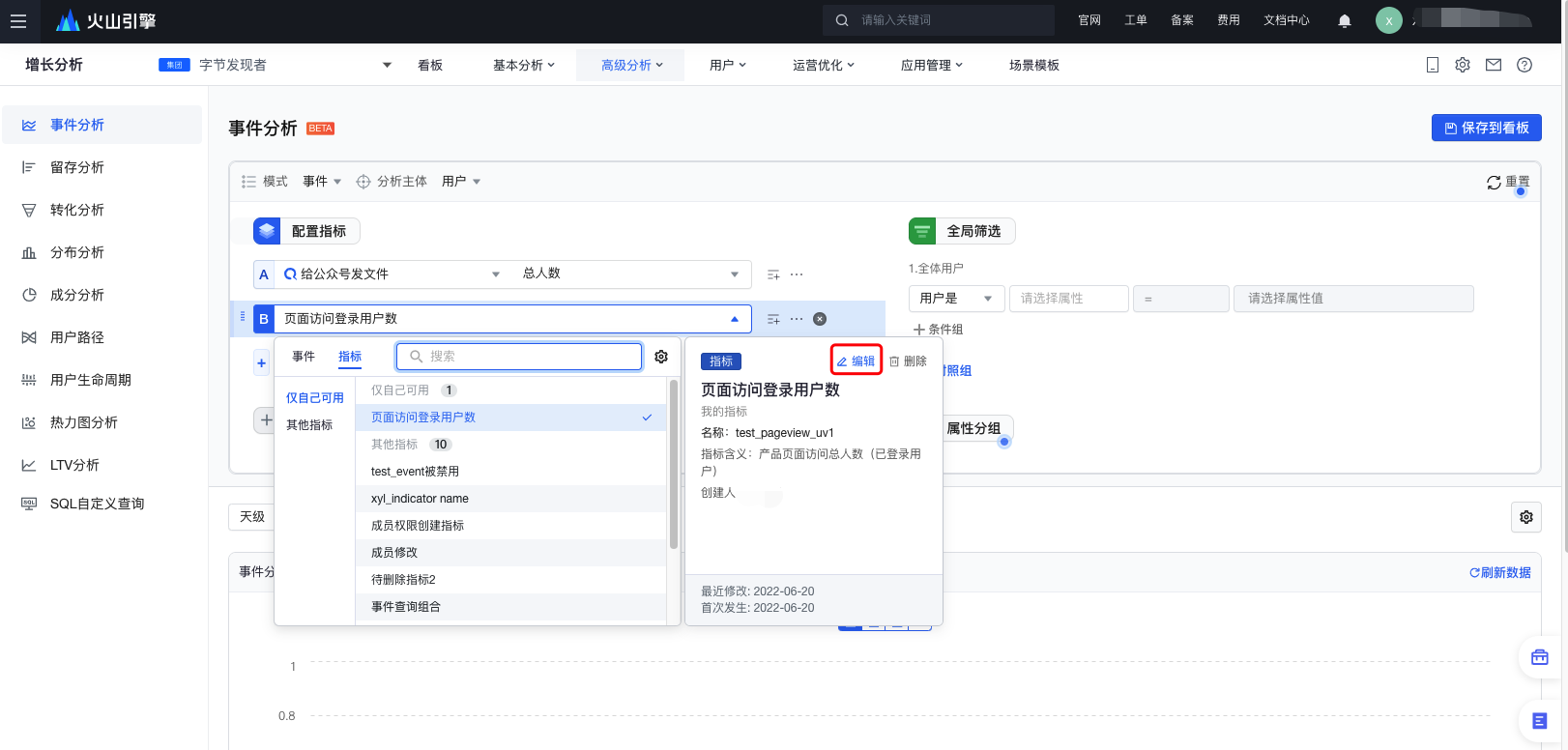Click the 保存到看板 button
The width and height of the screenshot is (1568, 750).
pyautogui.click(x=1487, y=128)
